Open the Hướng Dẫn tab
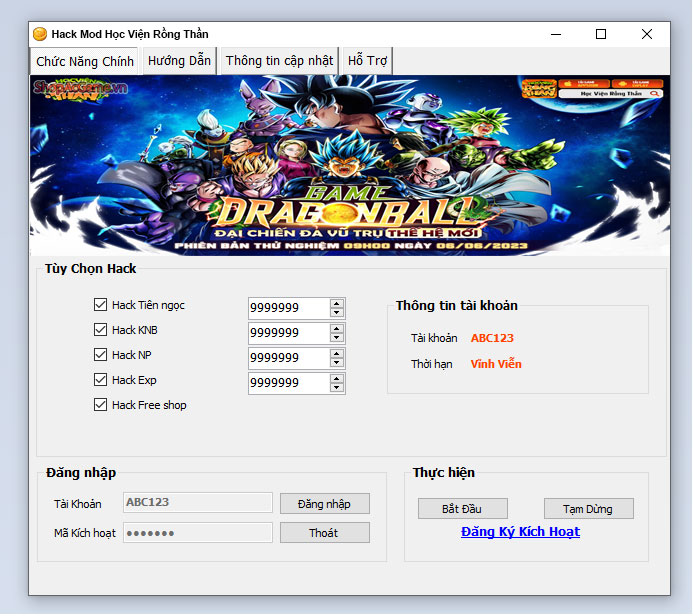This screenshot has height=616, width=693. [179, 61]
